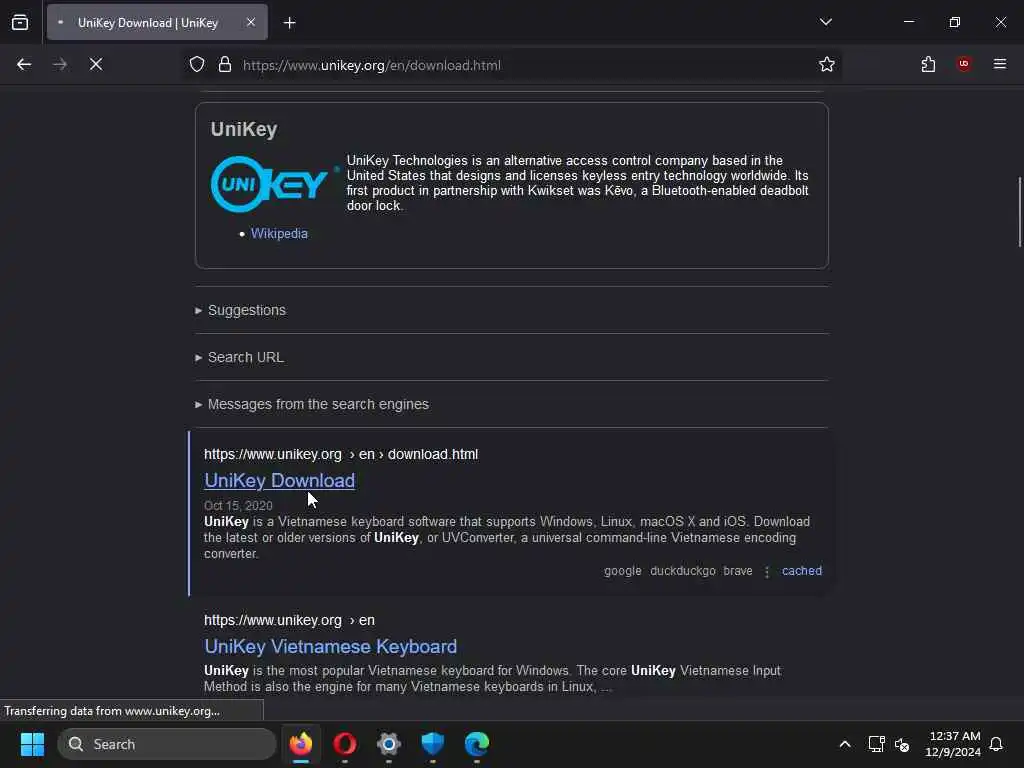Open the cached version link
The width and height of the screenshot is (1024, 768).
(x=802, y=571)
